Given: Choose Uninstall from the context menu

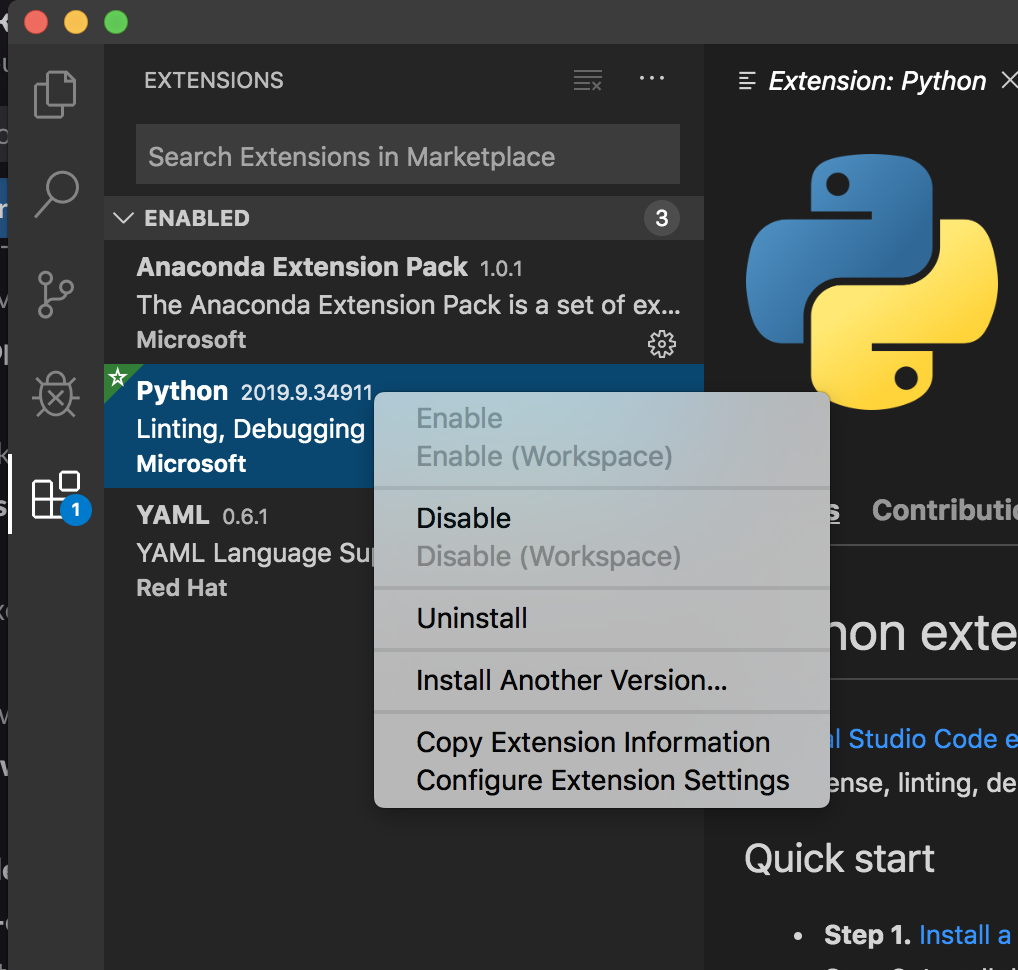Looking at the screenshot, I should tap(472, 618).
